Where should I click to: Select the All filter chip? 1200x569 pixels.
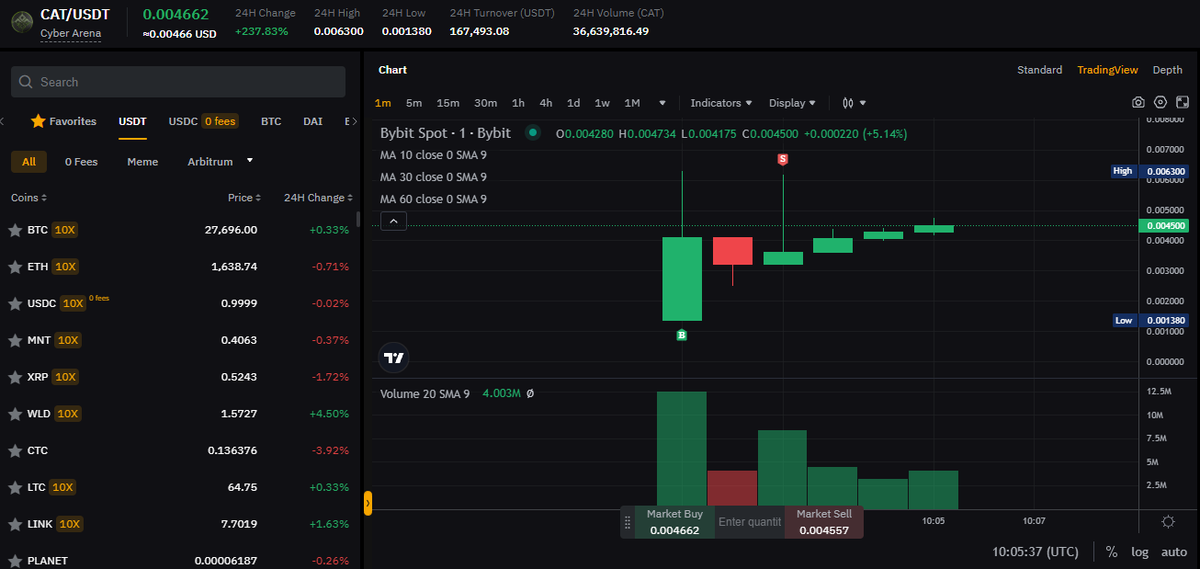tap(28, 161)
